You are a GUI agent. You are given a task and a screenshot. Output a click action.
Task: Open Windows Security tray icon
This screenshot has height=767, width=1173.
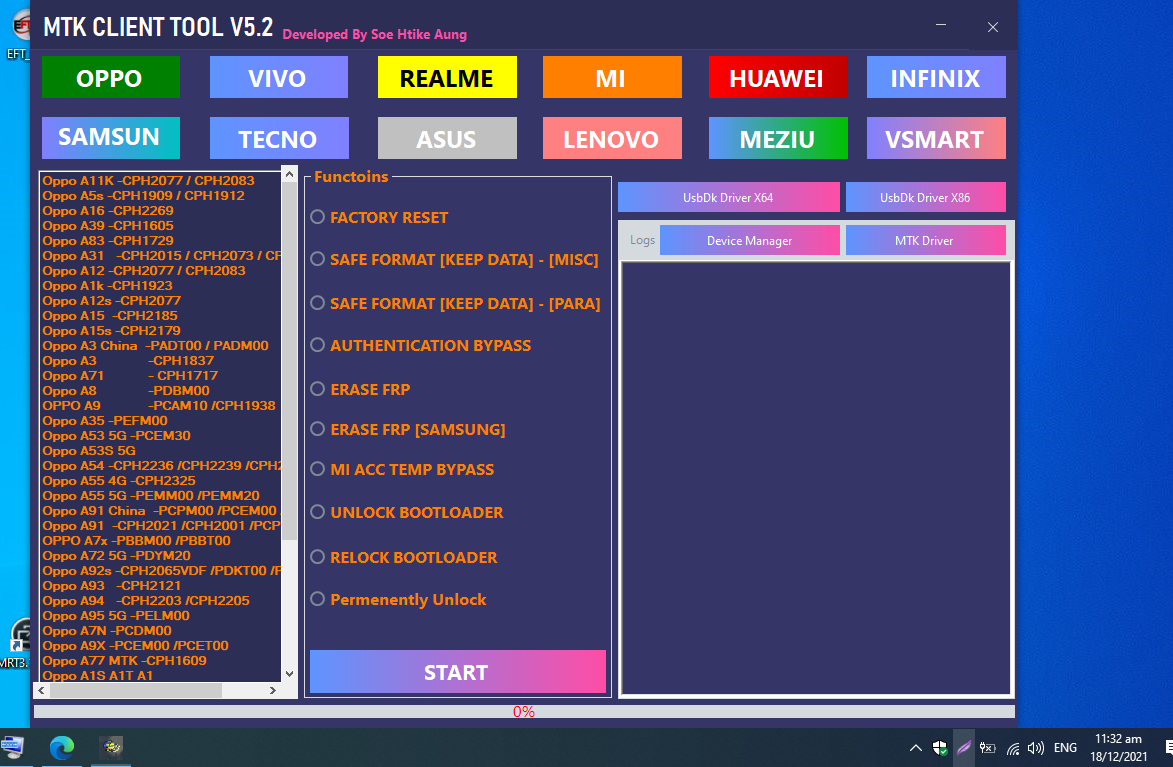coord(940,748)
